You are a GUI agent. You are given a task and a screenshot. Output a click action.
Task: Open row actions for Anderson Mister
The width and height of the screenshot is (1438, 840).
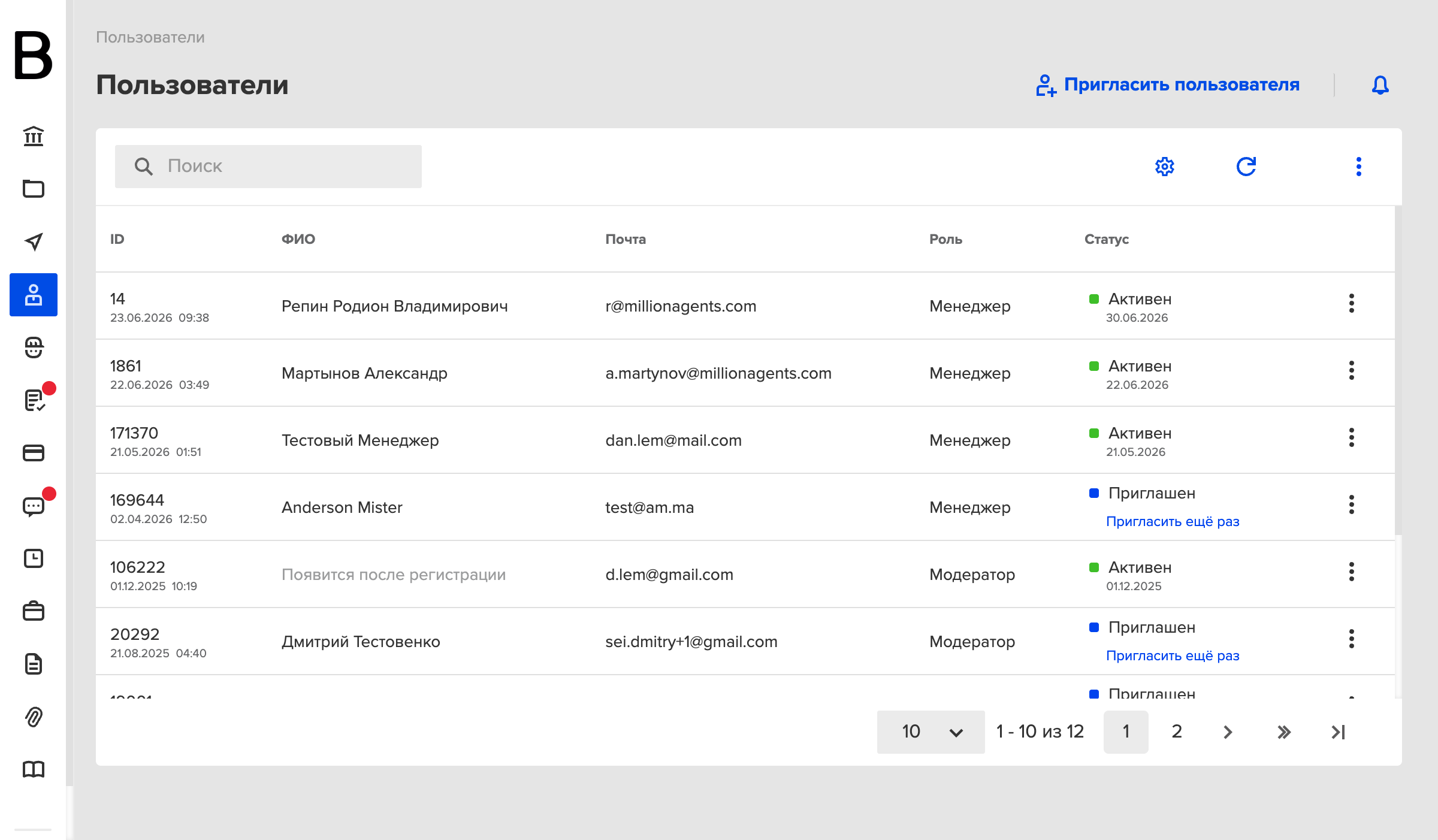pos(1352,504)
